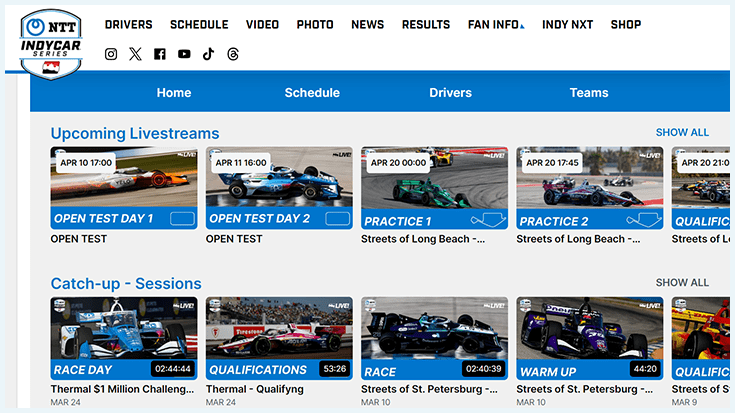Image resolution: width=735 pixels, height=413 pixels.
Task: Select Drivers tab in blue bar
Action: [450, 93]
